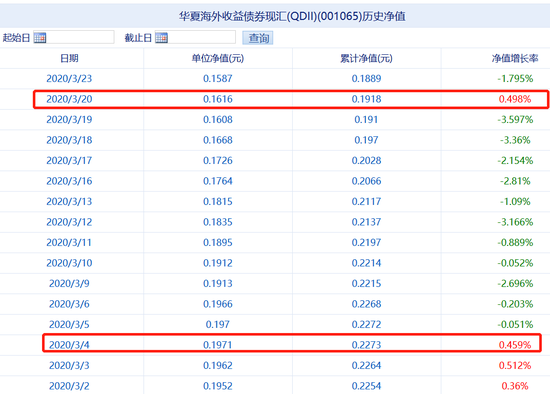
Task: Click cumulative net value 0.2028
Action: 366,161
